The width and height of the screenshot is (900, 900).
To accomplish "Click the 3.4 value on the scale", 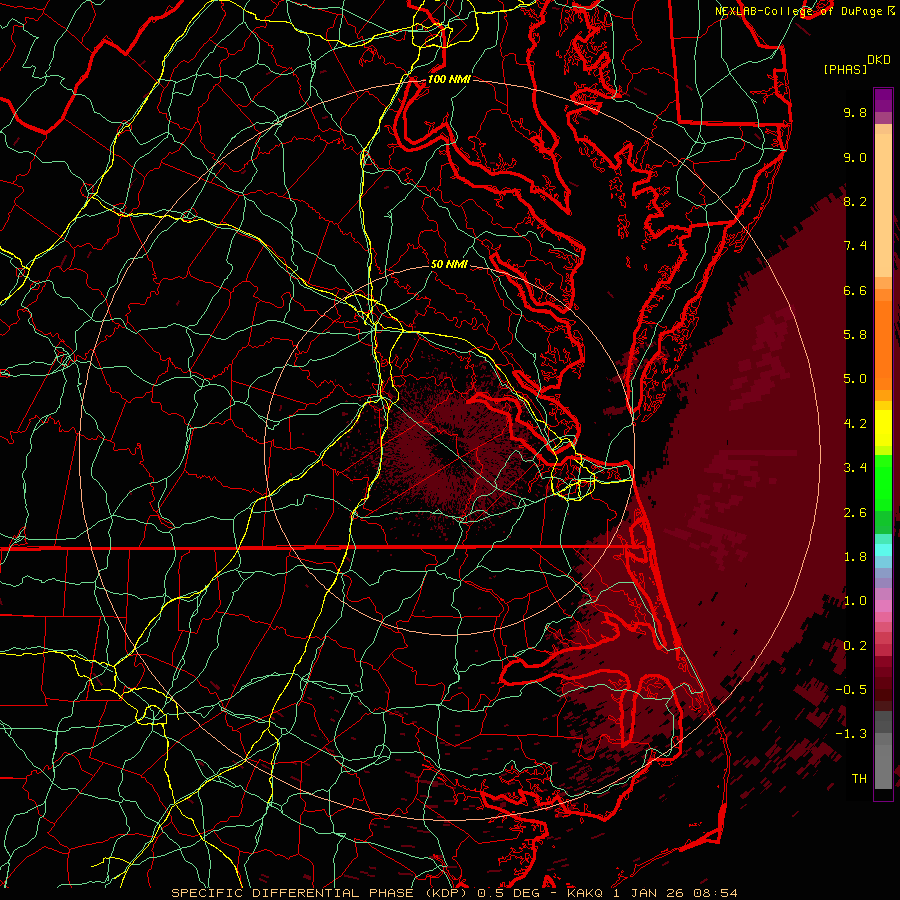I will (855, 468).
